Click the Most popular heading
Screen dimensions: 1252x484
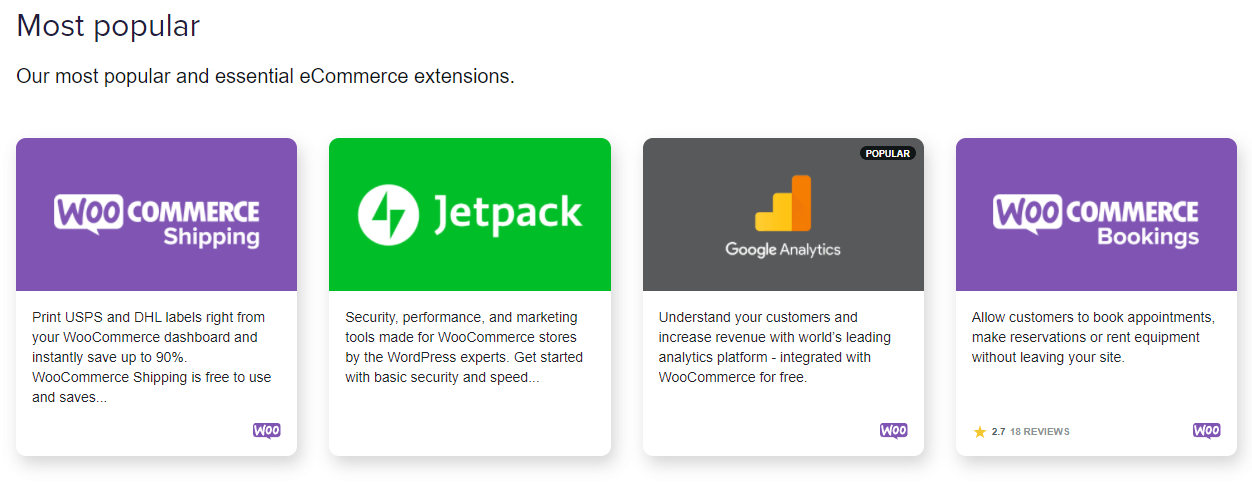[x=108, y=25]
